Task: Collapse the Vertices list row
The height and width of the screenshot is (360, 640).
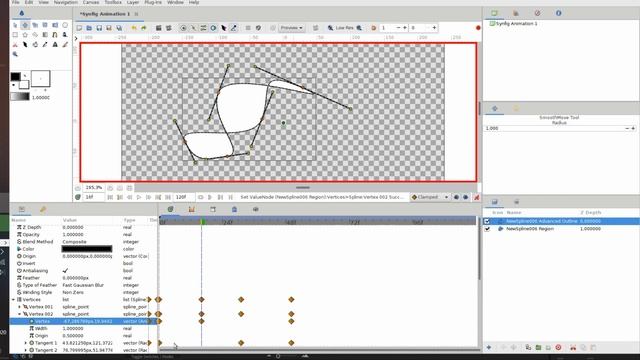Action: pos(13,300)
